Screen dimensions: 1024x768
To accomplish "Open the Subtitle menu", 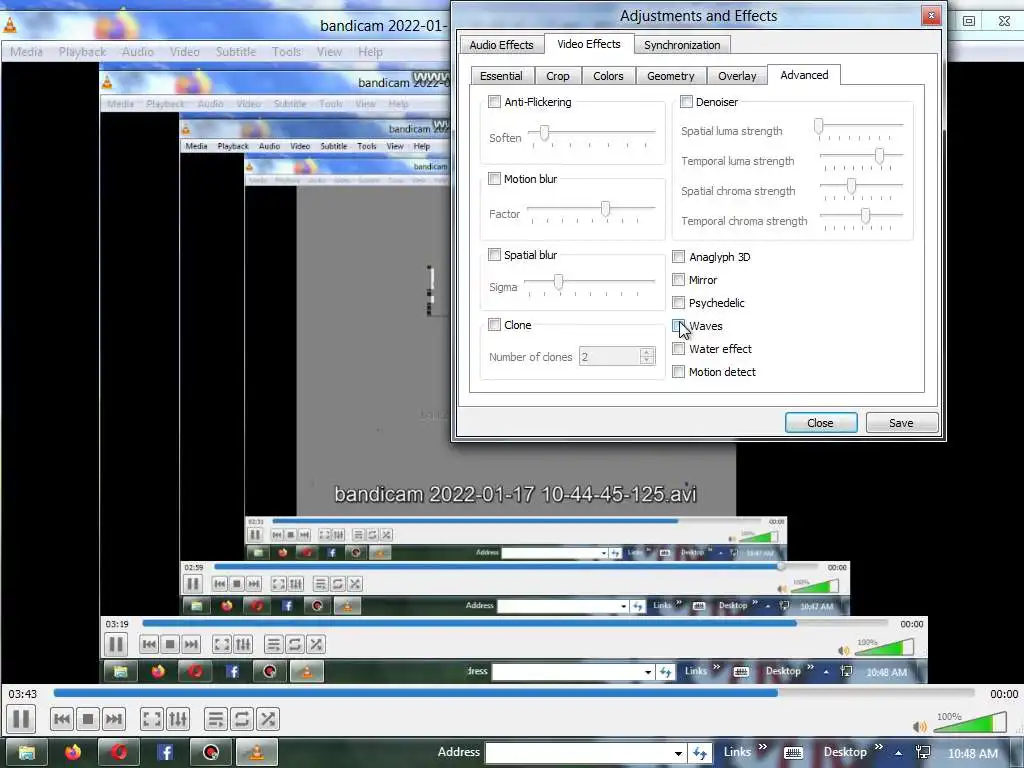I will (236, 52).
